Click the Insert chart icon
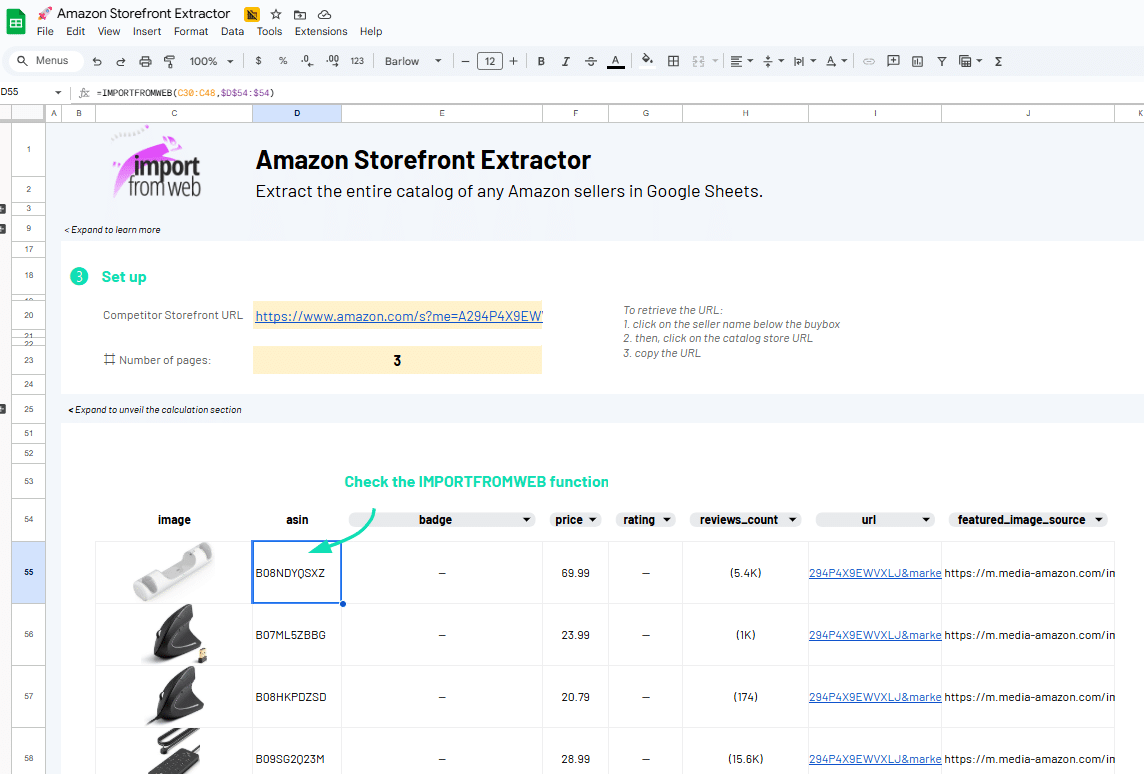 pos(918,61)
